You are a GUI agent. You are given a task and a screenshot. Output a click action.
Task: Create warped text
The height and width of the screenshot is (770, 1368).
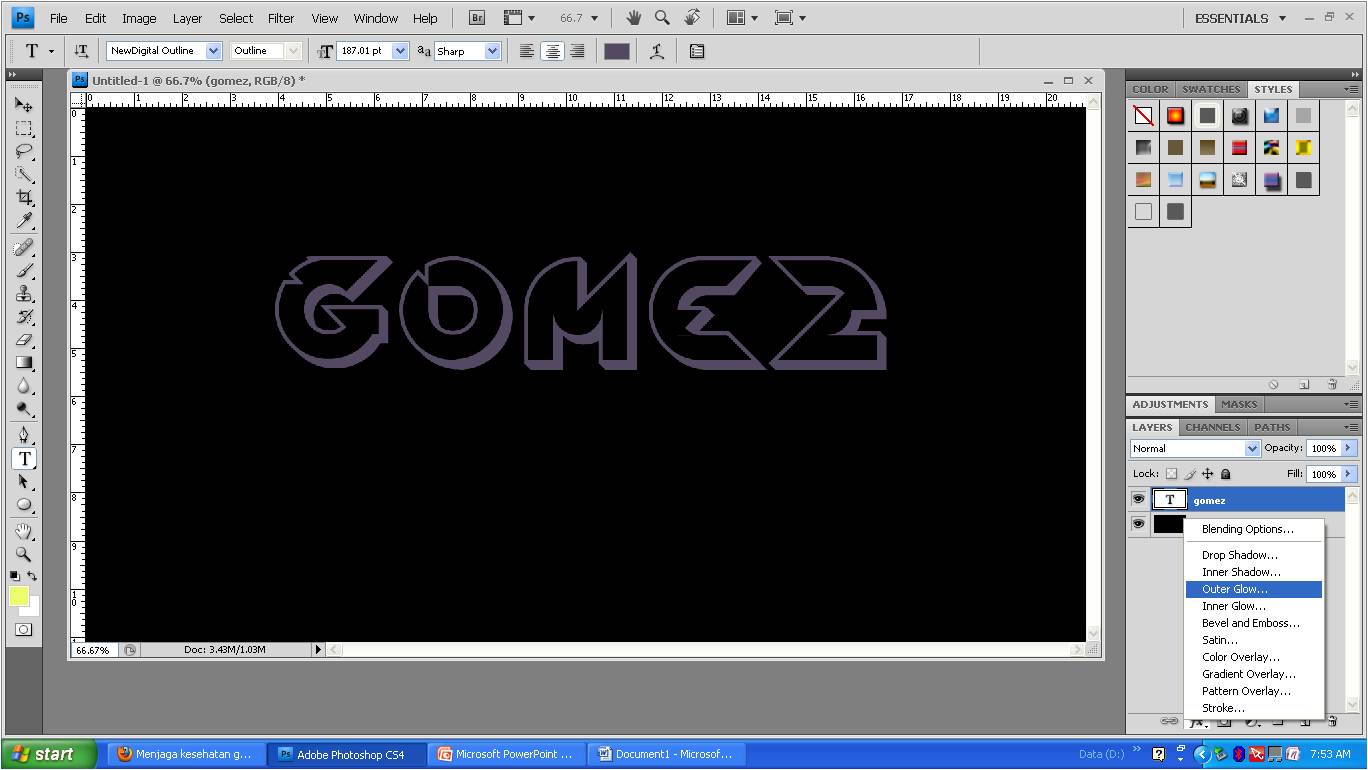point(657,51)
